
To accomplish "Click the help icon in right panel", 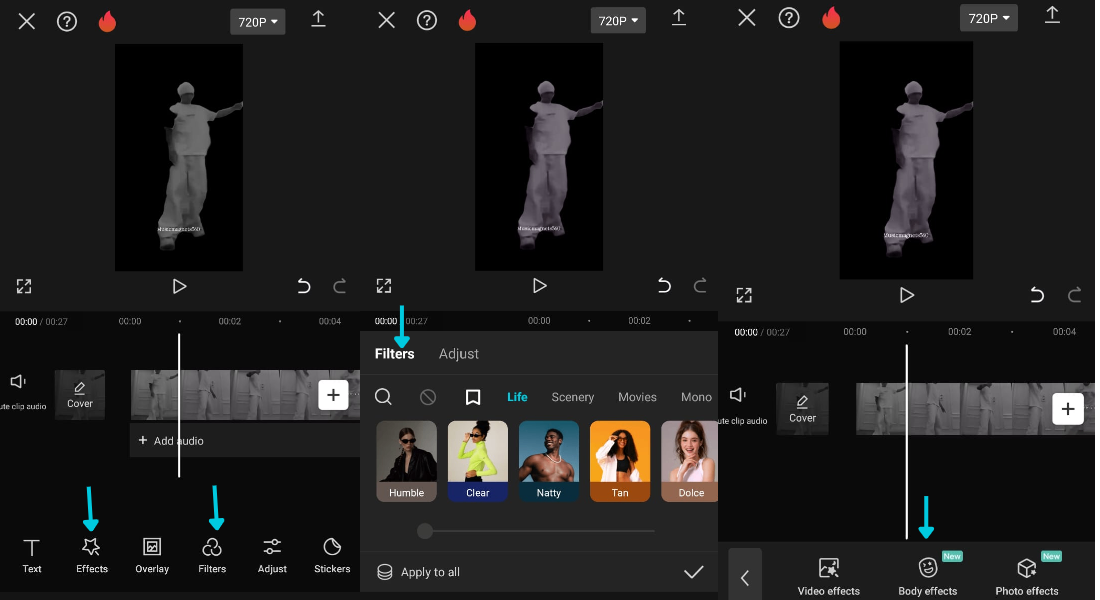I will click(x=789, y=18).
